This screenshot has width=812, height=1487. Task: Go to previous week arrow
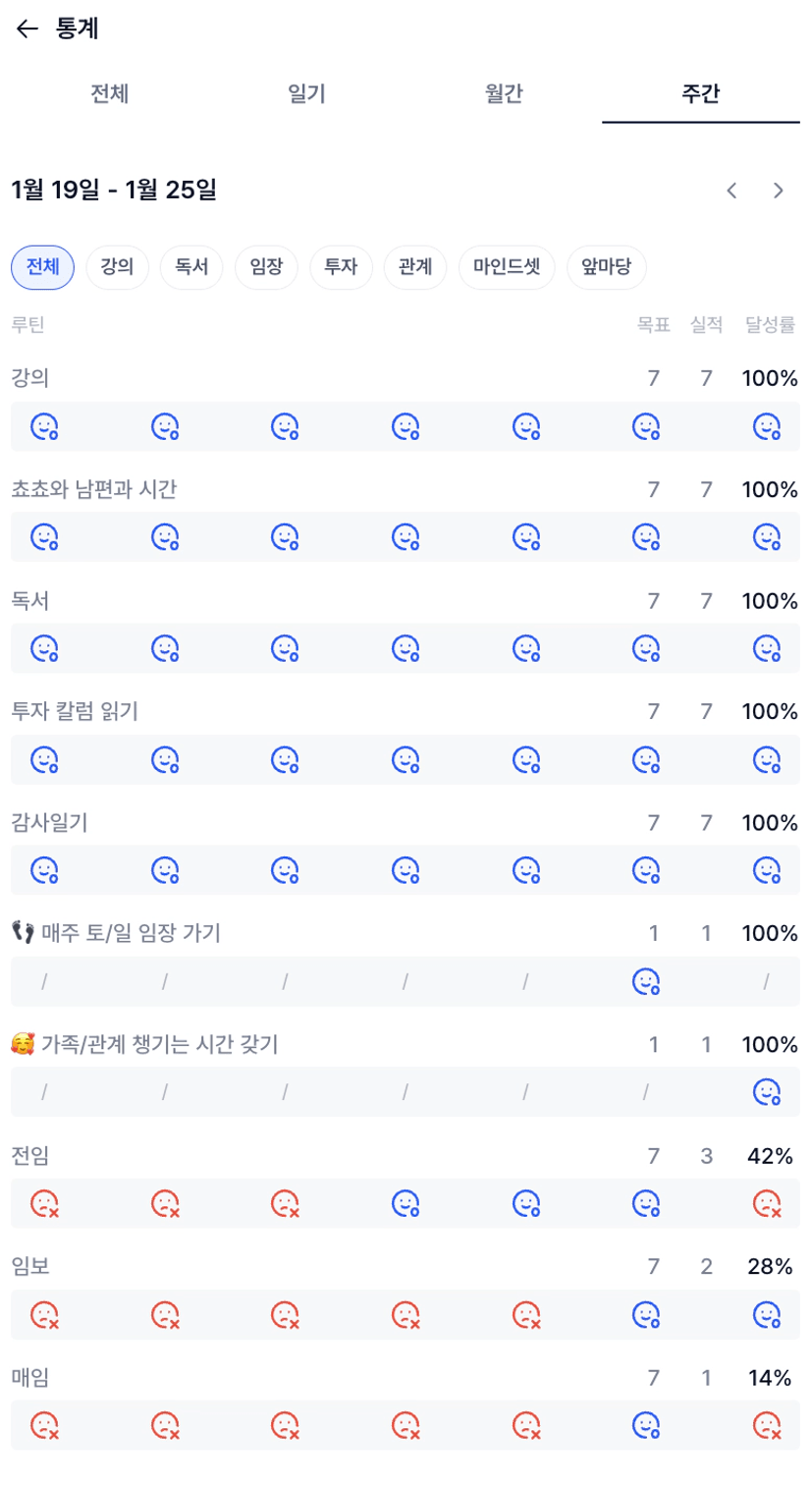(x=731, y=191)
